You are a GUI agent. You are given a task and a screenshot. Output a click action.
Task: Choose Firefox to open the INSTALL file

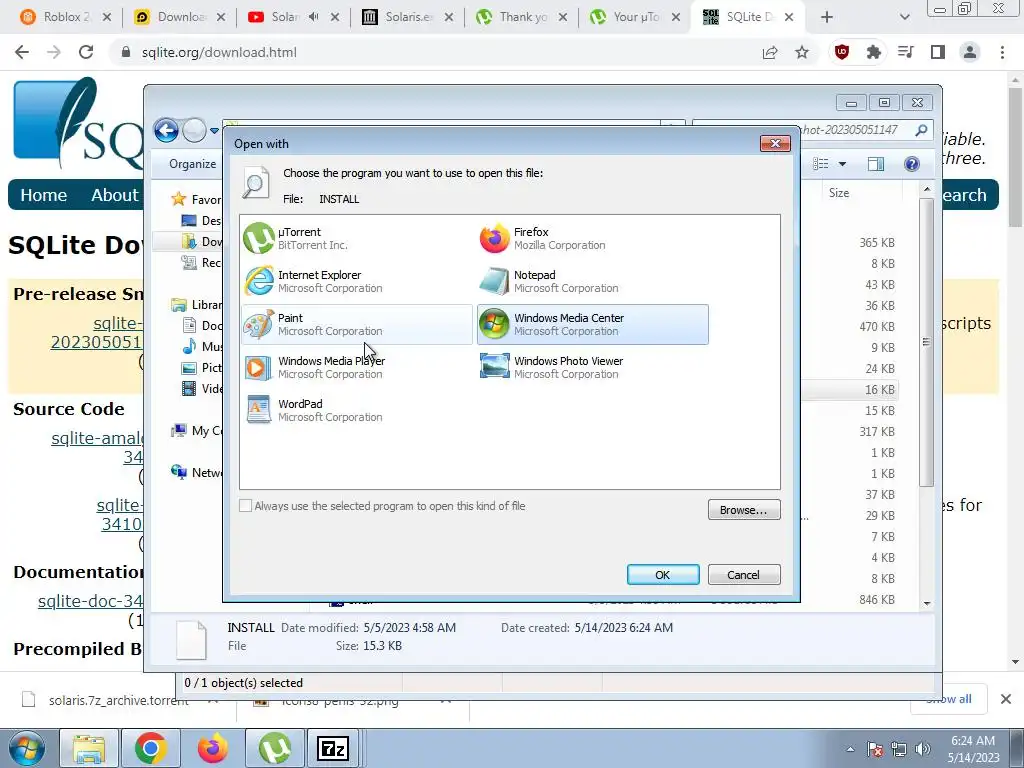click(x=592, y=238)
